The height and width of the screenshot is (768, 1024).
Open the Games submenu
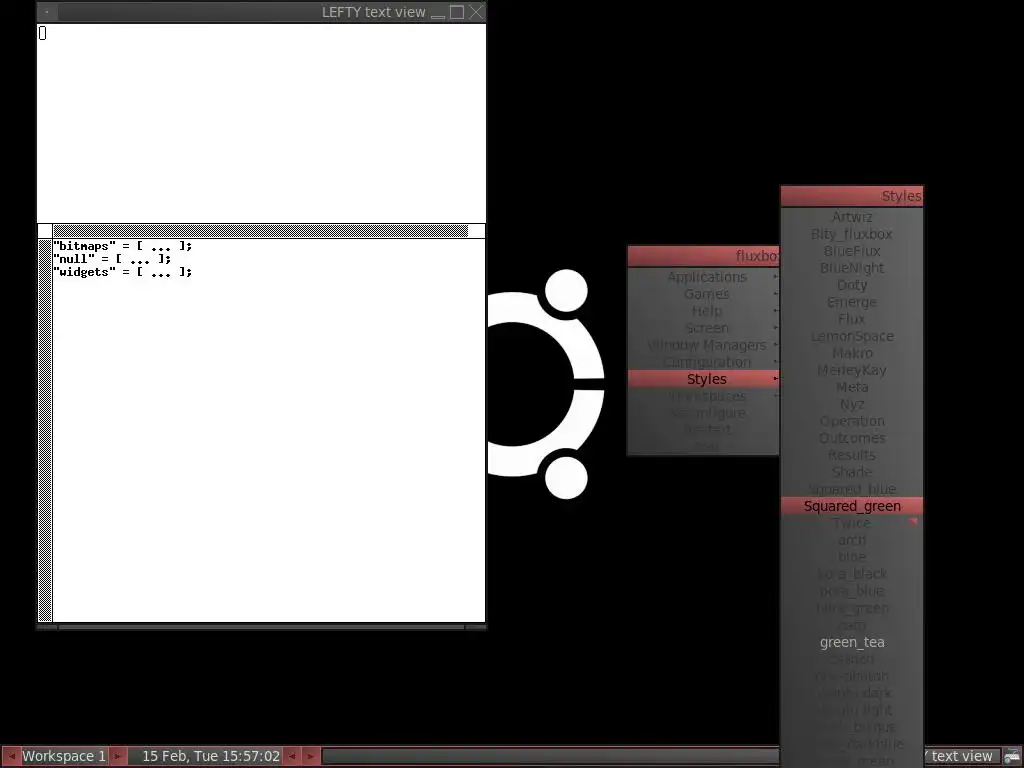point(703,294)
